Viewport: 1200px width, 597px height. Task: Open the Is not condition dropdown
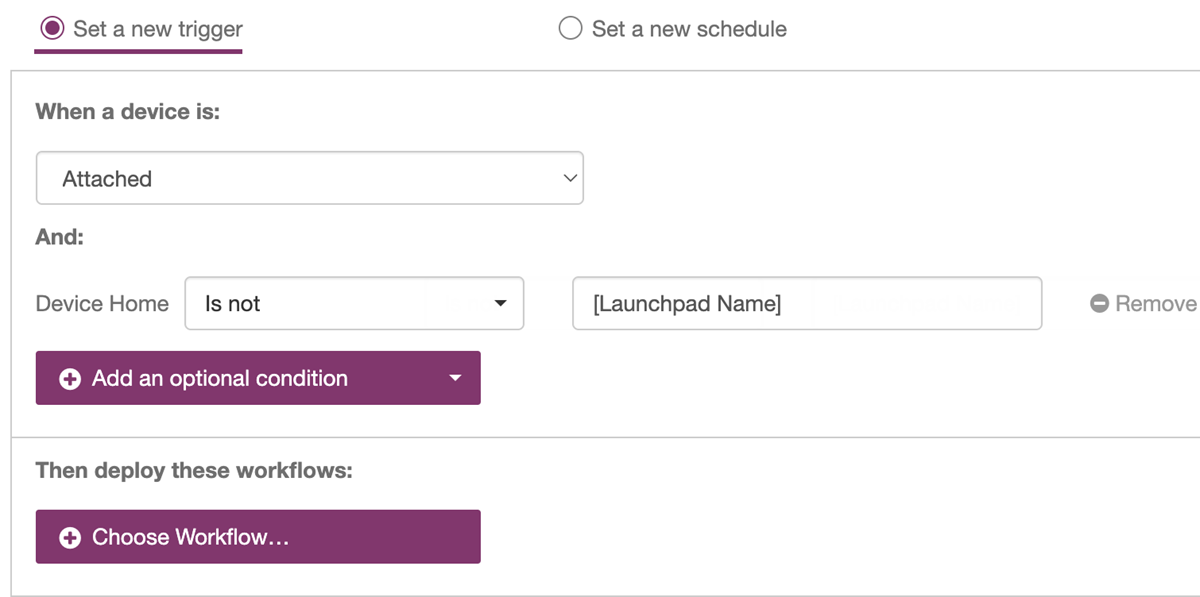click(354, 303)
